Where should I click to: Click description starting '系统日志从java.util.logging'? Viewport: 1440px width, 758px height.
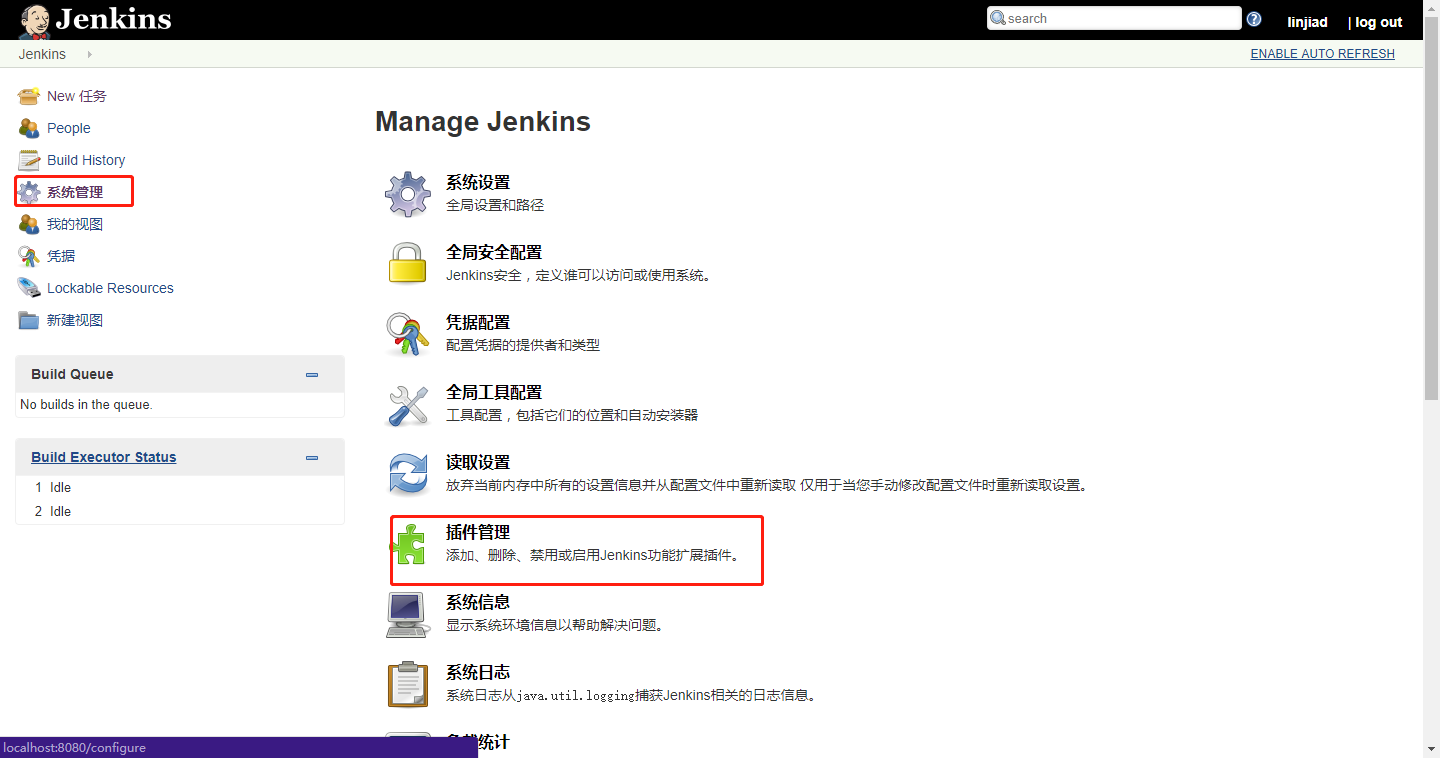pos(631,695)
